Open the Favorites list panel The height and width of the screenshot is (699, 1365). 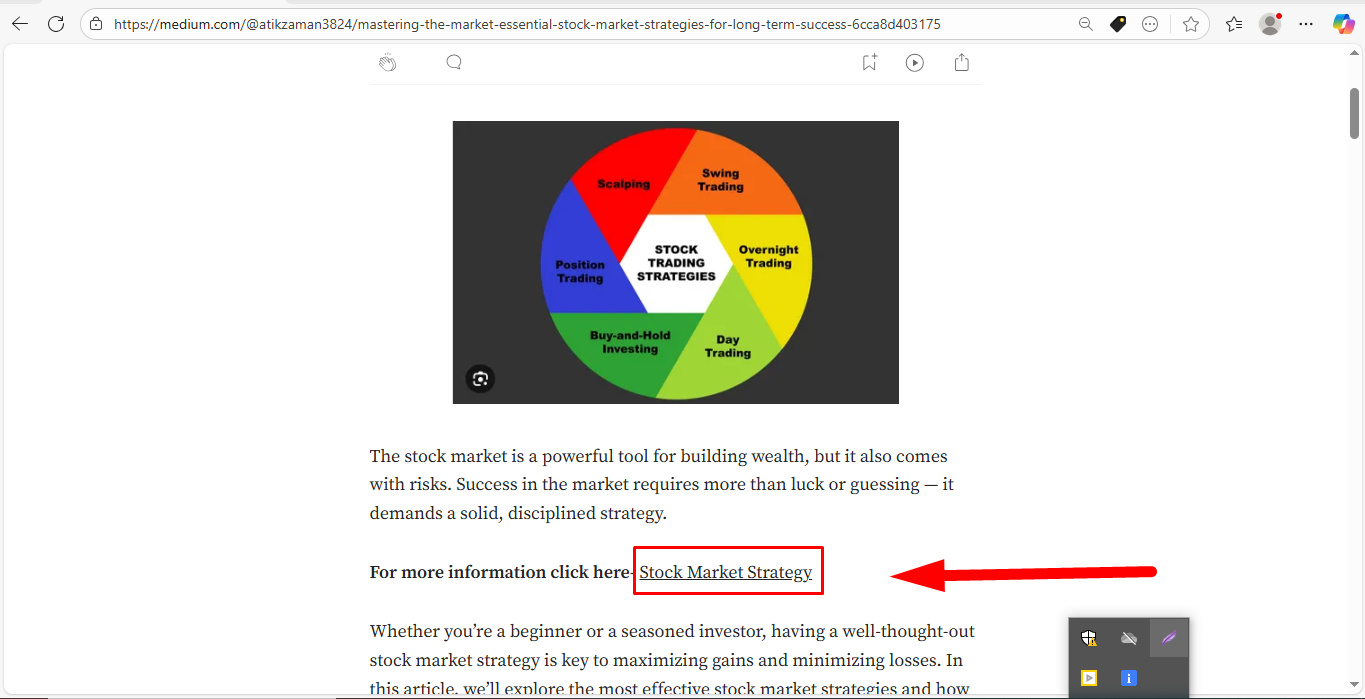(x=1234, y=24)
